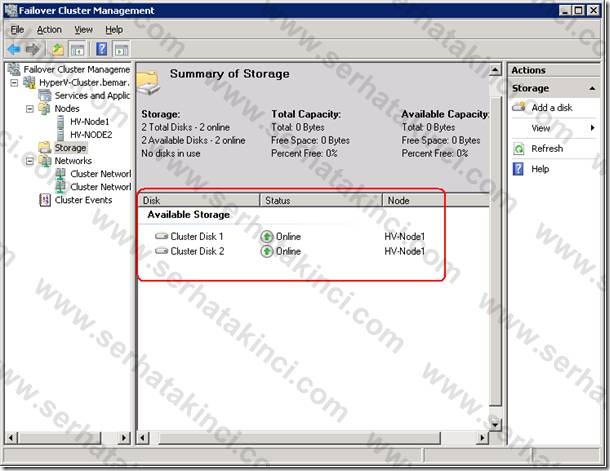Collapse the HyperV-Cluster tree node
This screenshot has height=471, width=610.
click(x=14, y=83)
